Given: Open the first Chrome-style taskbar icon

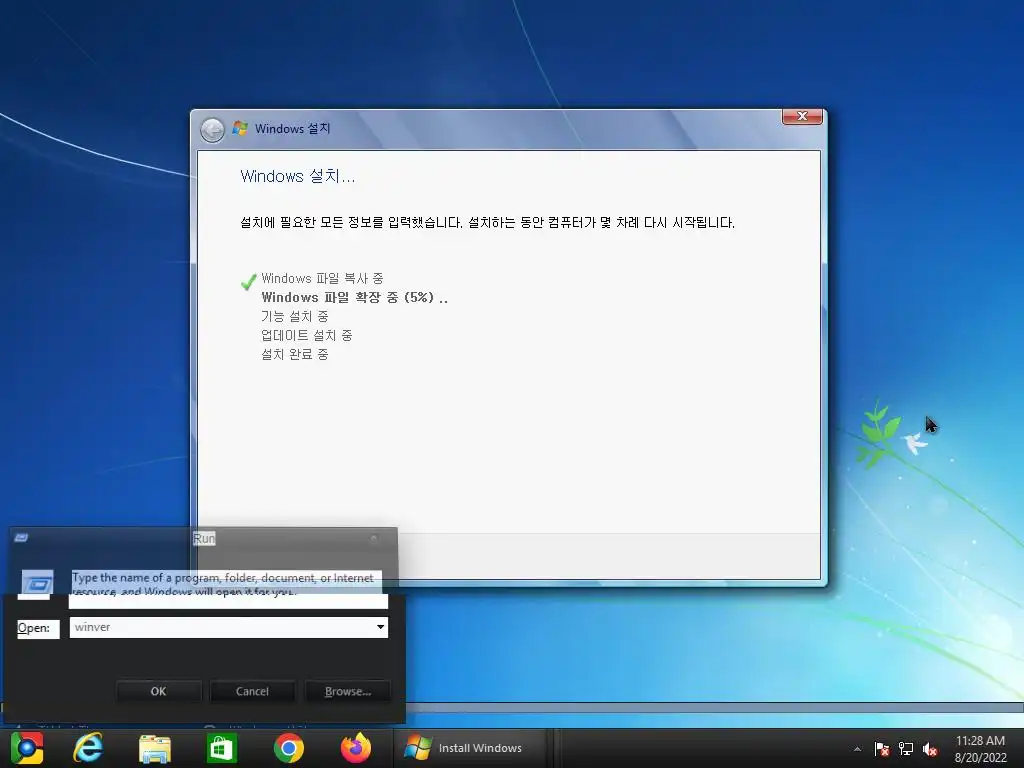Looking at the screenshot, I should tap(27, 748).
